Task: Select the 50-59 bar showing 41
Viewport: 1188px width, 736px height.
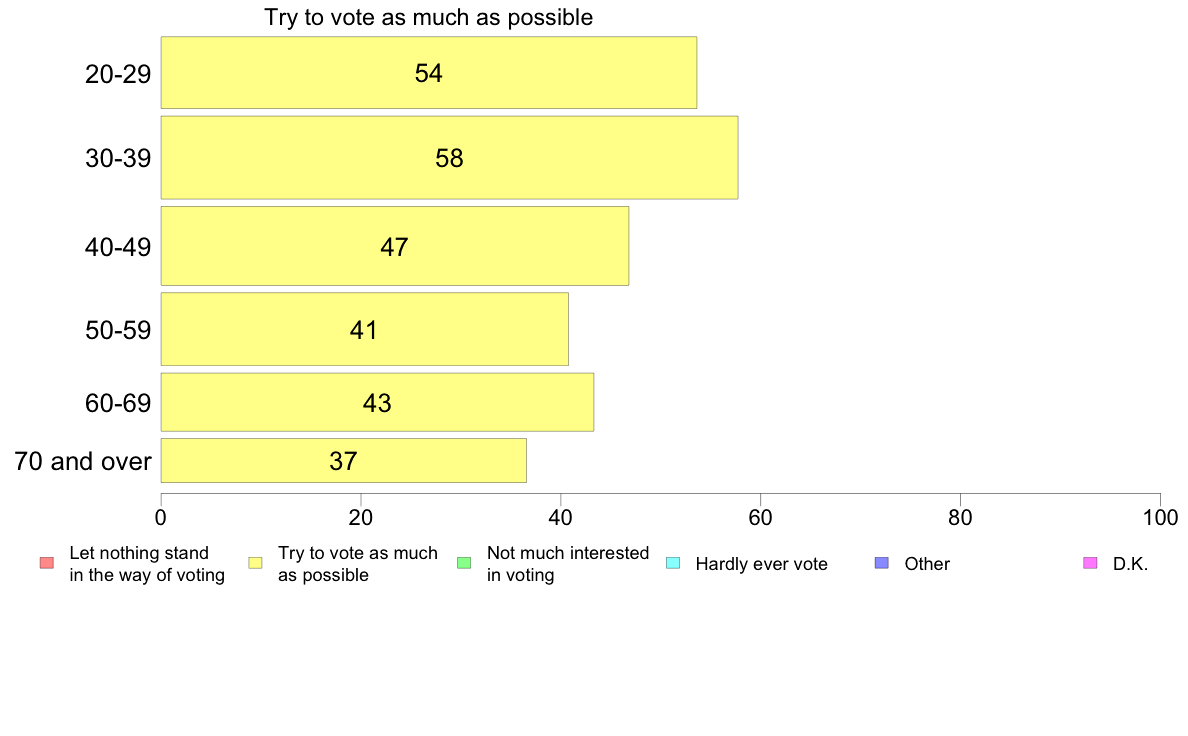Action: pyautogui.click(x=364, y=329)
